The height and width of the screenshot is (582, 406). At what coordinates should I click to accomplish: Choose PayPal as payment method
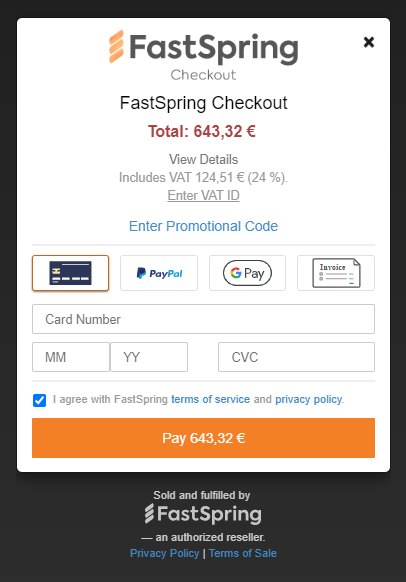tap(159, 273)
